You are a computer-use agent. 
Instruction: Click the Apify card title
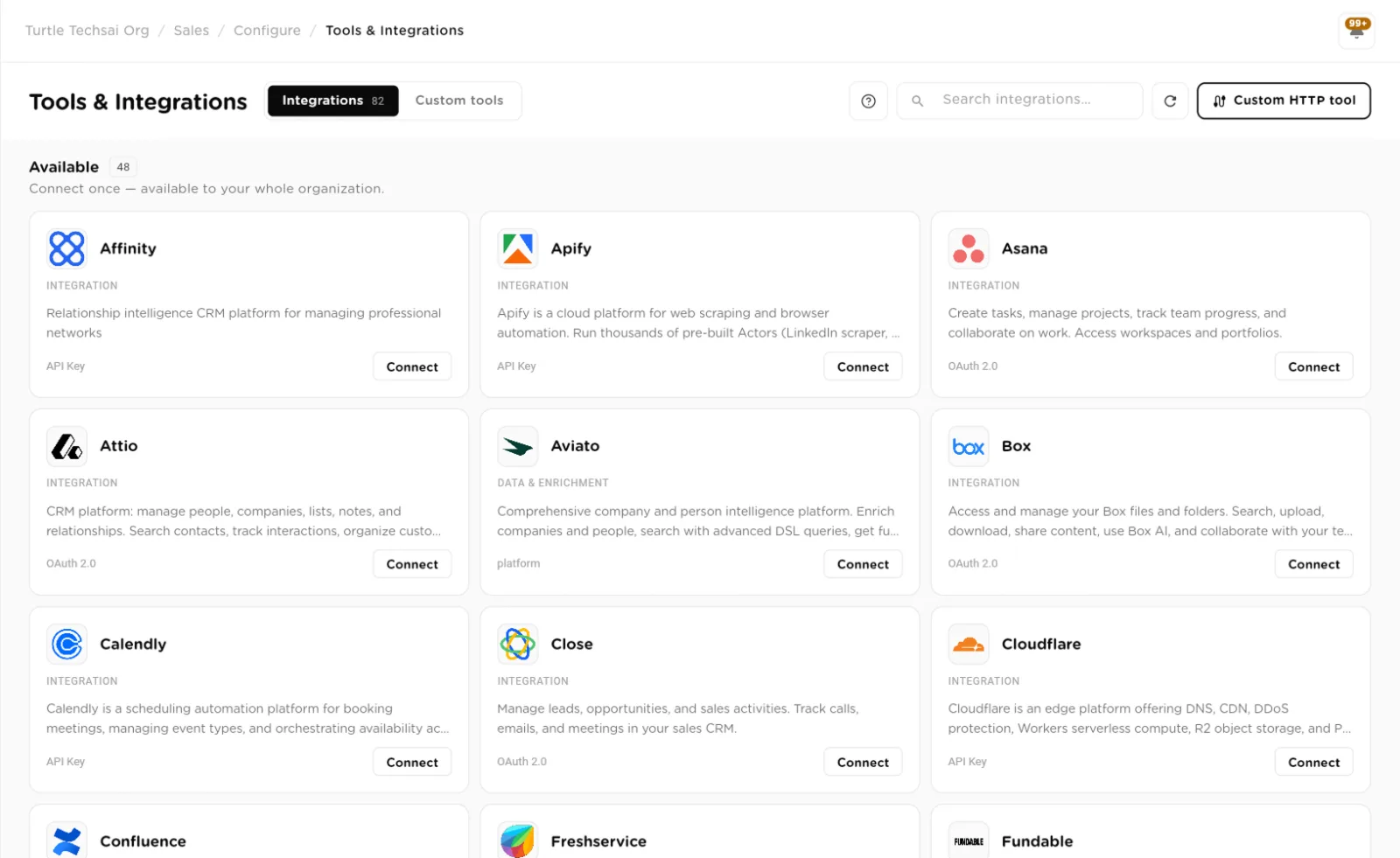(x=571, y=248)
